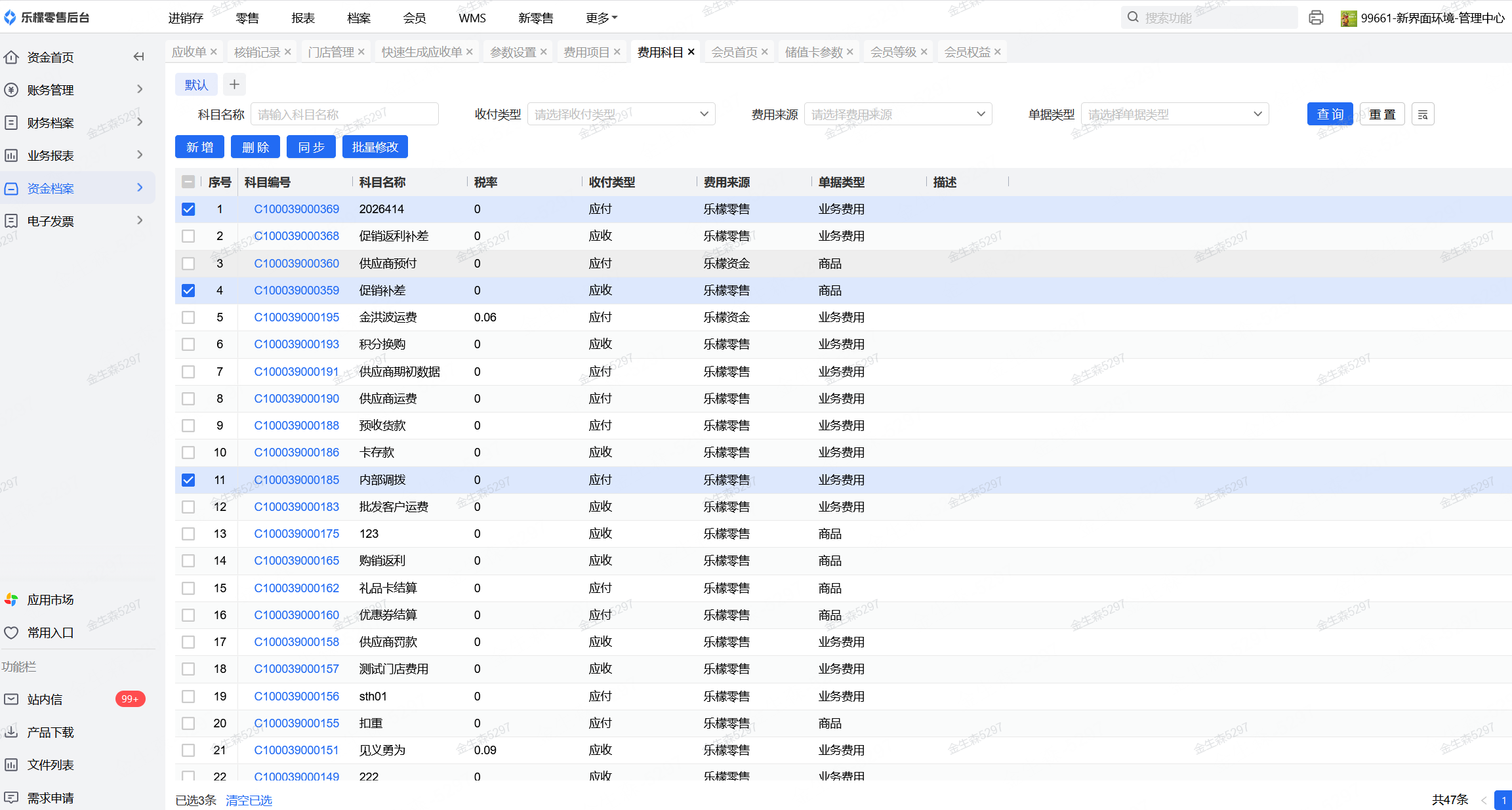Click the 常用入口 heart icon

tap(11, 632)
